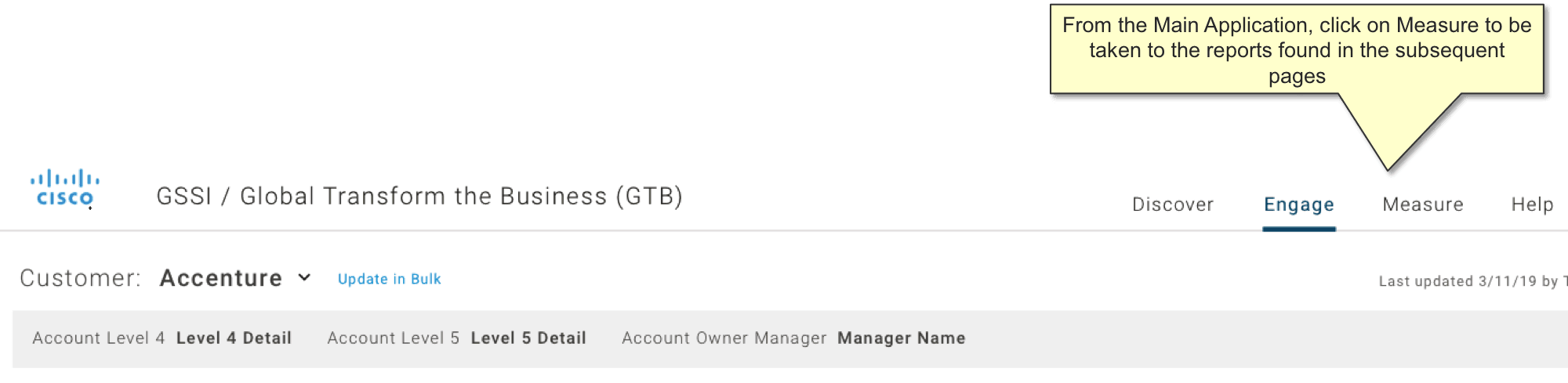Screen dimensions: 1568x383
Task: Open the Discover tab
Action: (1173, 204)
